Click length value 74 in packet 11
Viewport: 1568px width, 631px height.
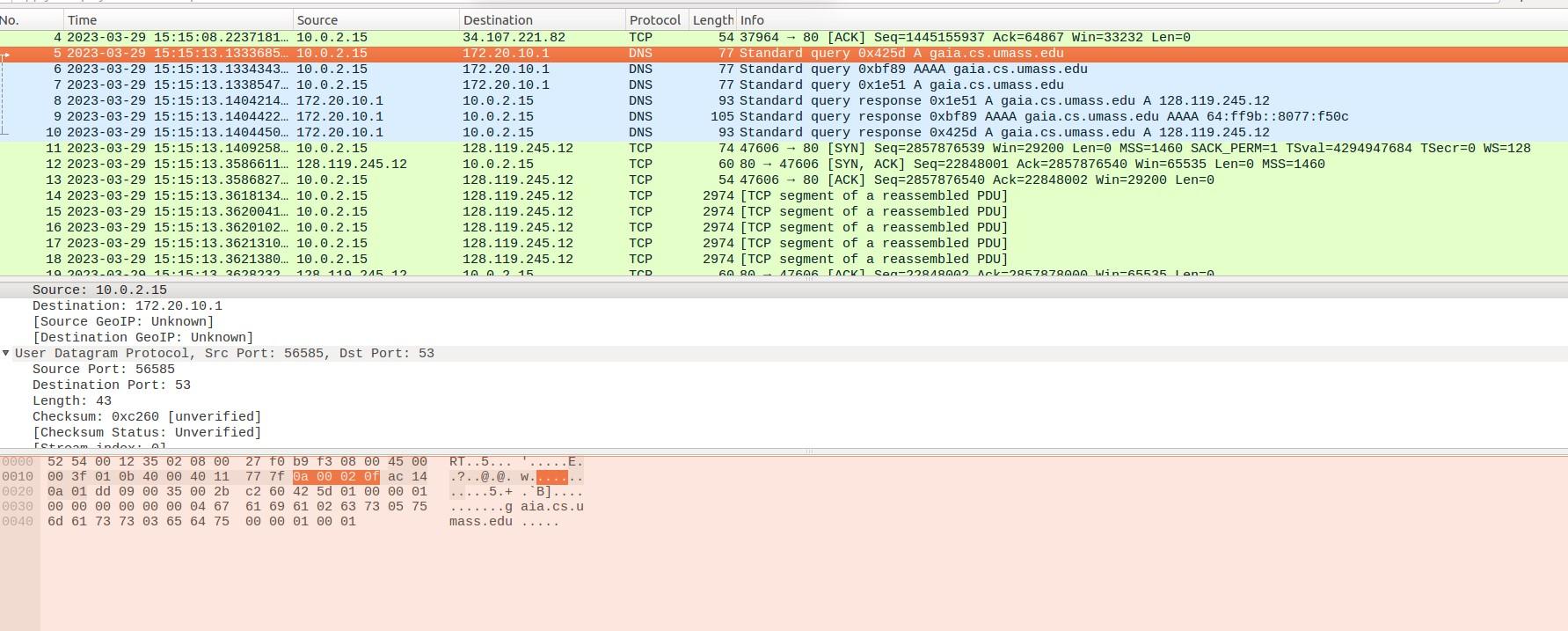point(726,148)
